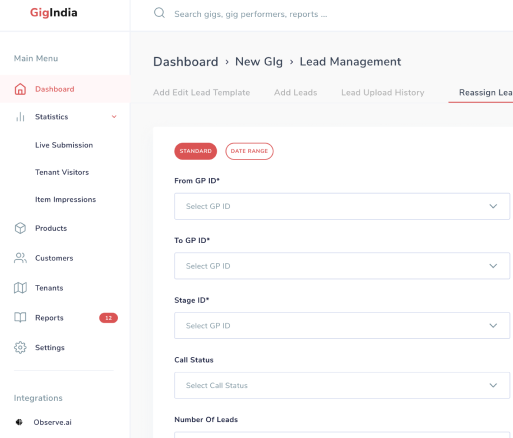513x438 pixels.
Task: Open Tenants via the map icon
Action: coord(20,288)
